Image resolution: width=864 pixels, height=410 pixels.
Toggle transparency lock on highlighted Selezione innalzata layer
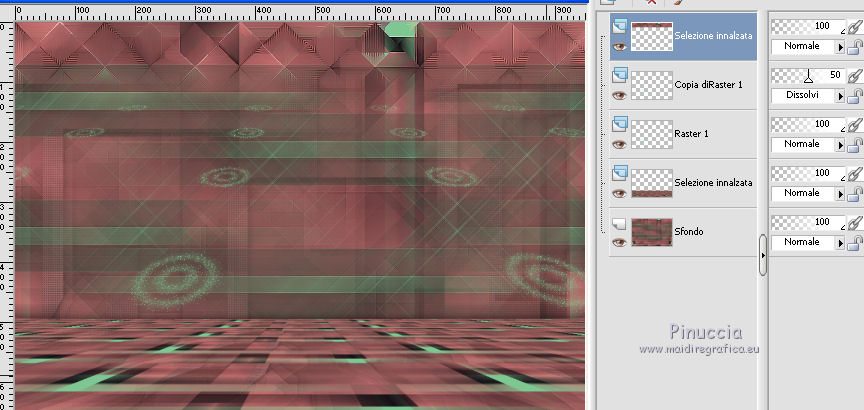(855, 47)
